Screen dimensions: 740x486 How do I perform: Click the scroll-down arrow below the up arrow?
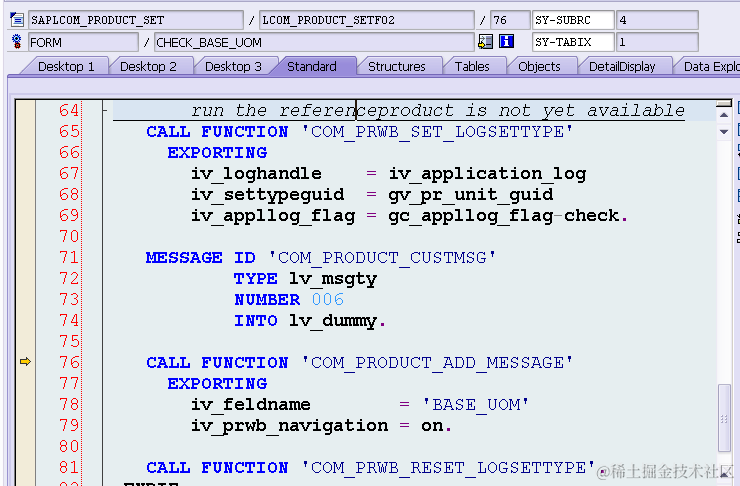(x=724, y=132)
